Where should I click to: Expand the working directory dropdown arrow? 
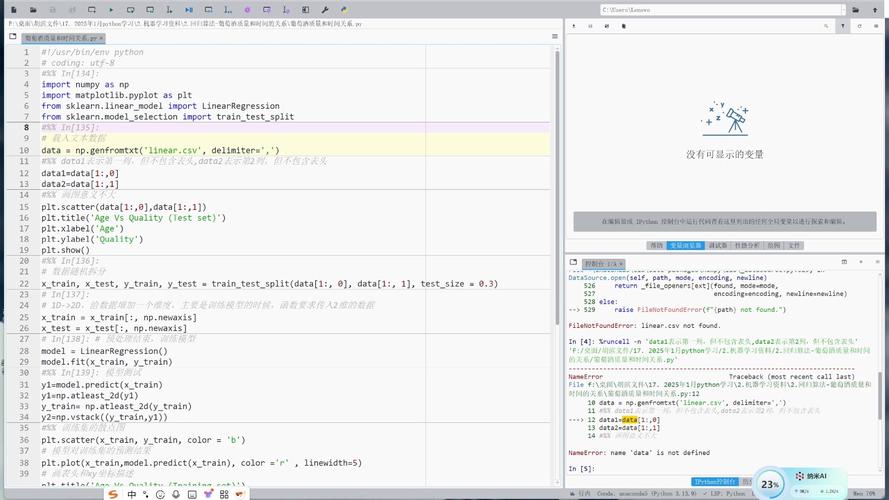pos(844,10)
